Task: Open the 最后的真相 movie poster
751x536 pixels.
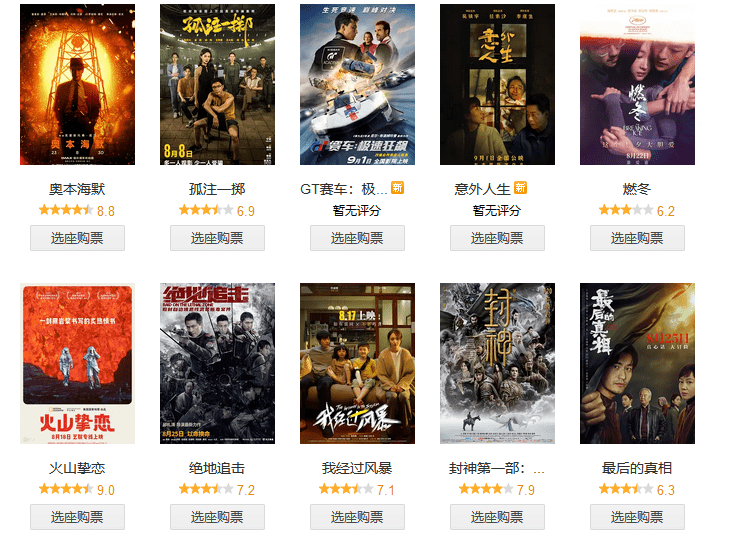Action: (x=637, y=363)
